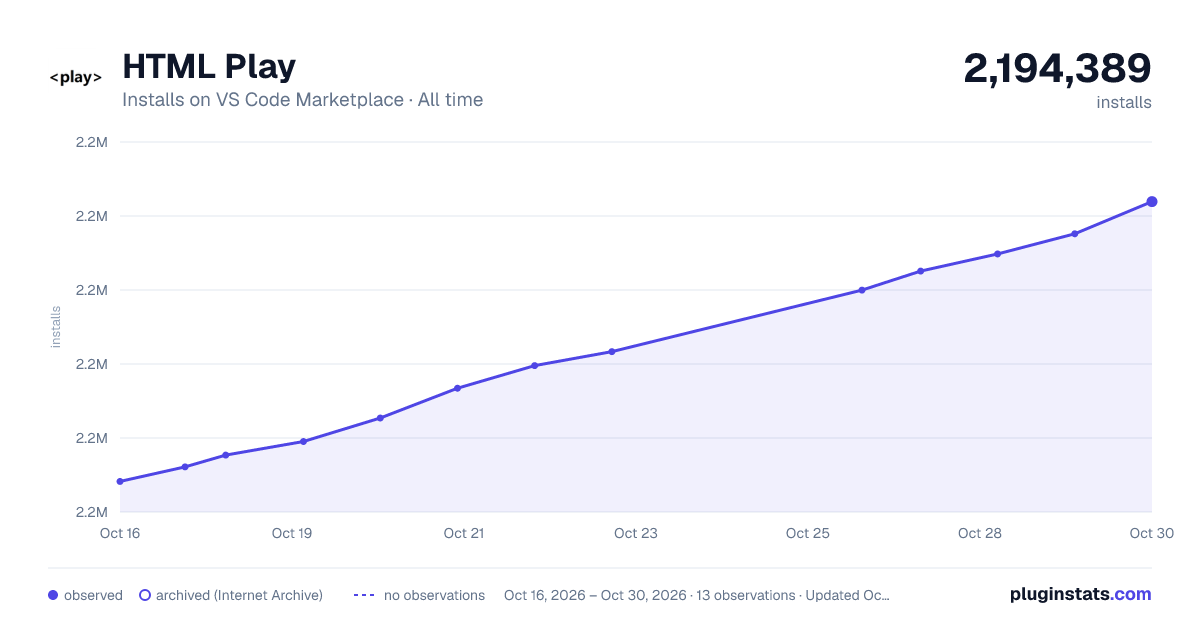Click the 'archived (Internet Archive)' legend label
The width and height of the screenshot is (1200, 630).
coord(239,595)
